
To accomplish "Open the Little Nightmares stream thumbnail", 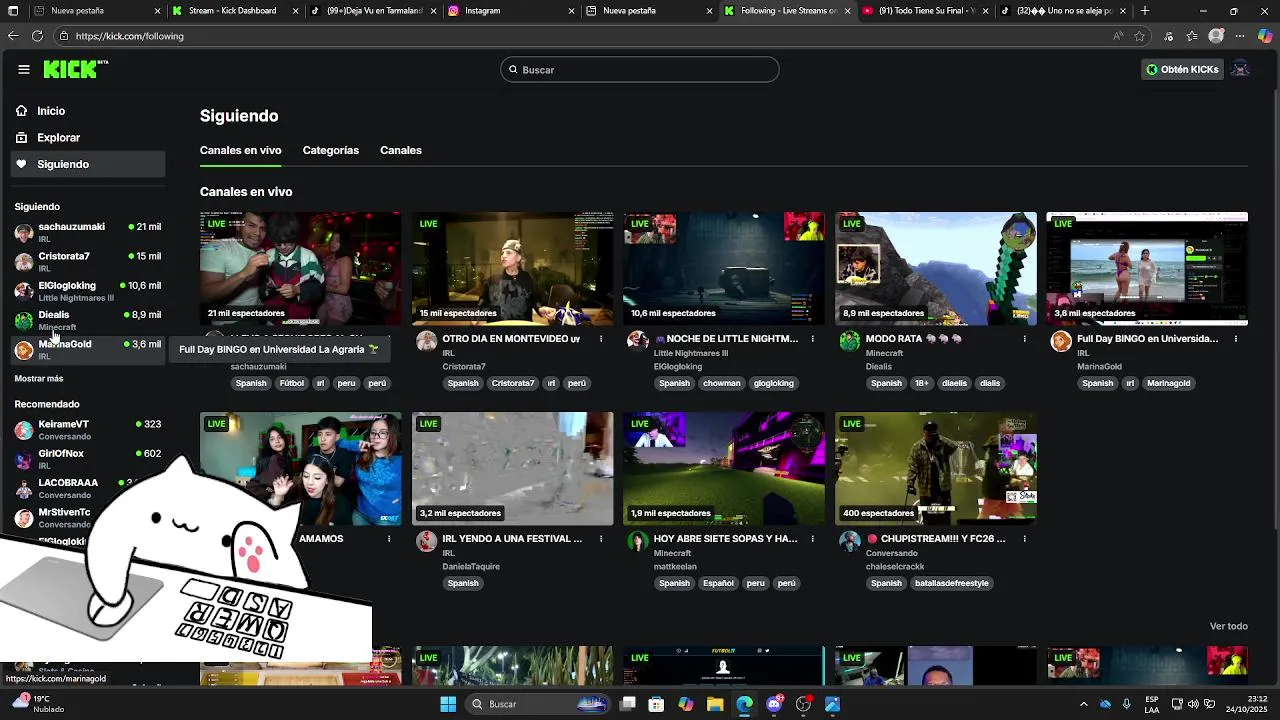I will click(x=724, y=268).
